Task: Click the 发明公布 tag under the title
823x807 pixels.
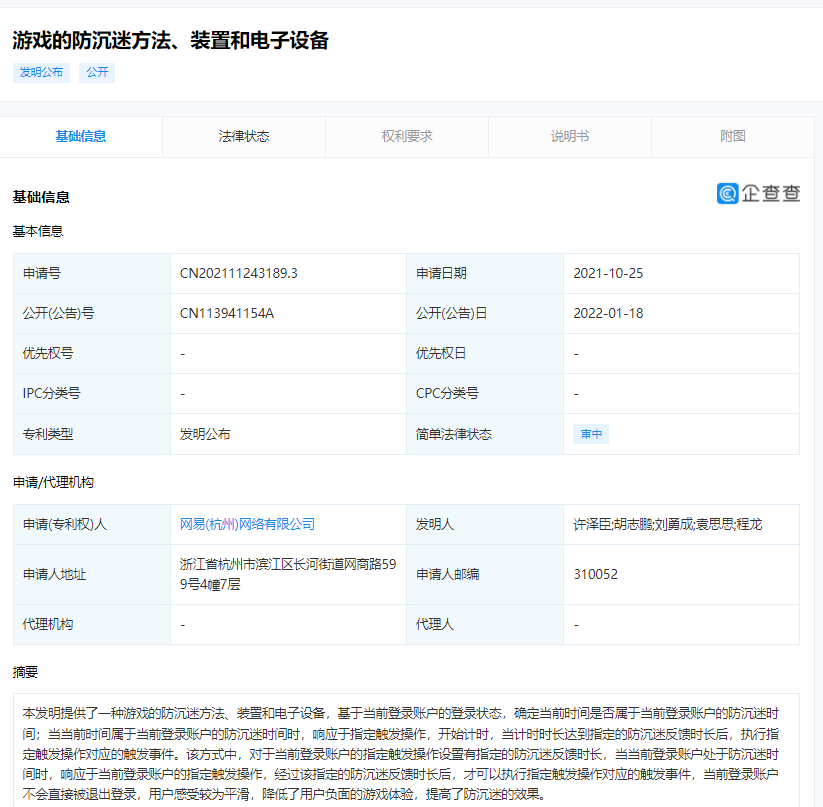Action: click(x=41, y=72)
